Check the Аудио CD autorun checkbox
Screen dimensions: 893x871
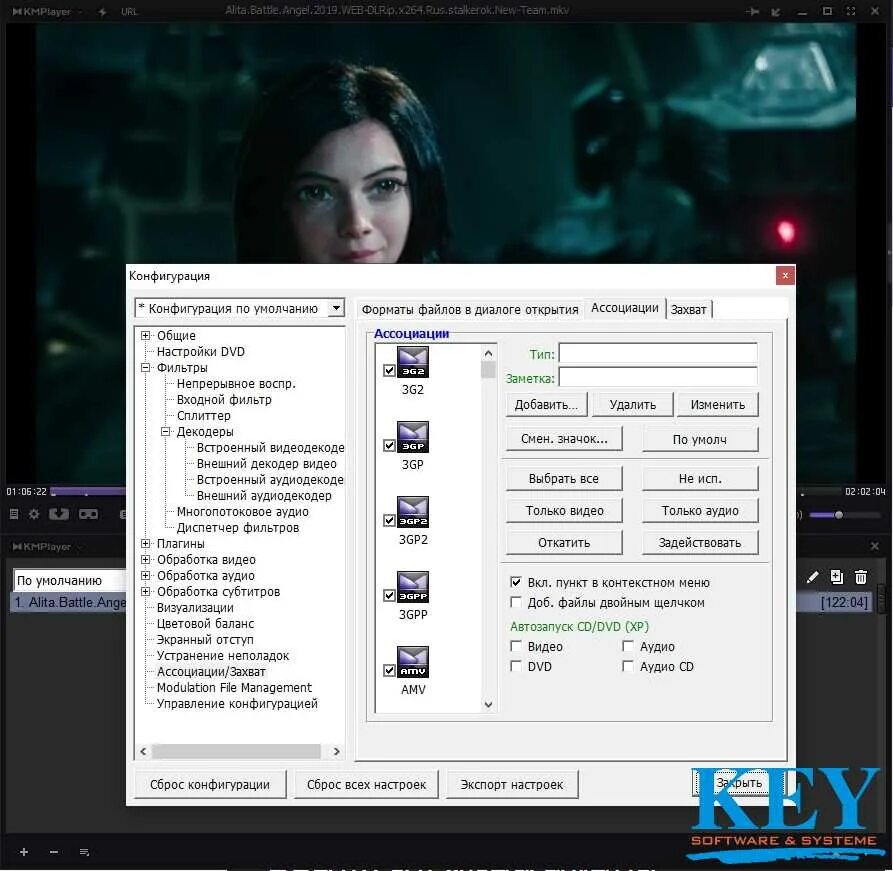[x=628, y=666]
